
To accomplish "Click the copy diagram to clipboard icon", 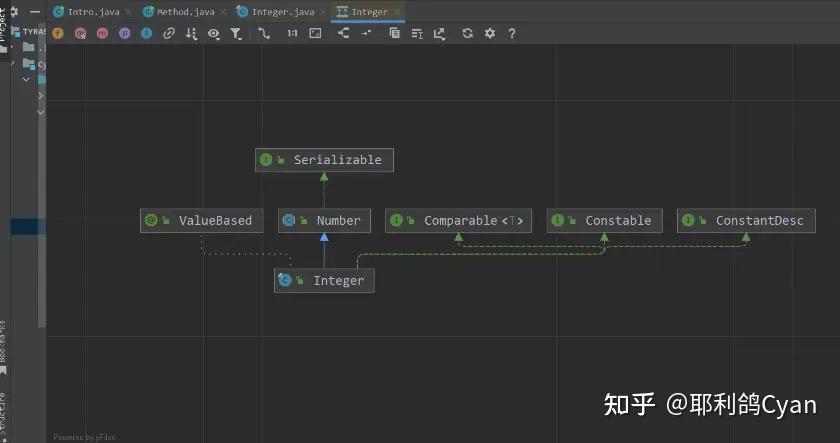I will tap(394, 33).
